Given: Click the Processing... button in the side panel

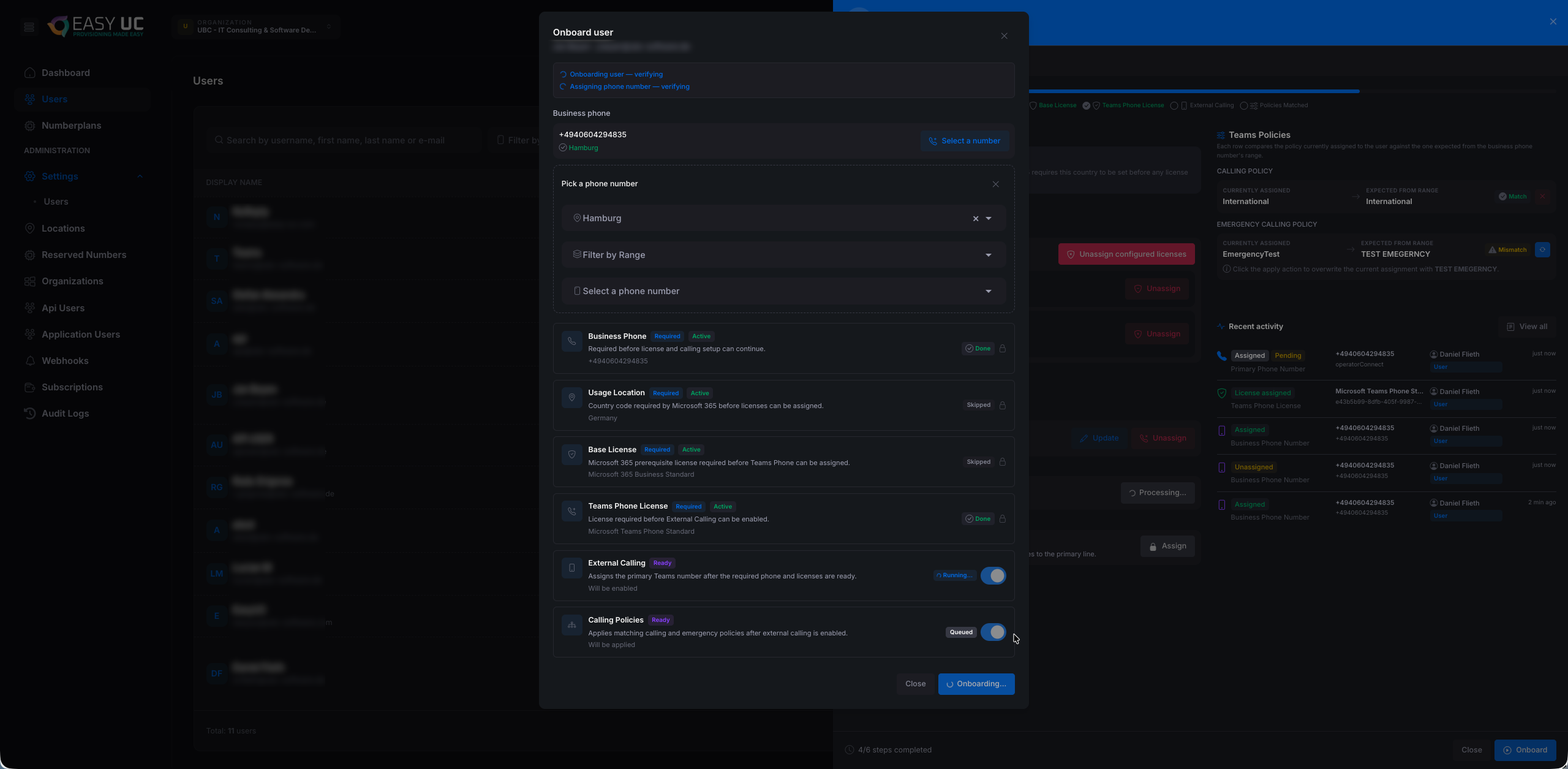Looking at the screenshot, I should coord(1158,493).
